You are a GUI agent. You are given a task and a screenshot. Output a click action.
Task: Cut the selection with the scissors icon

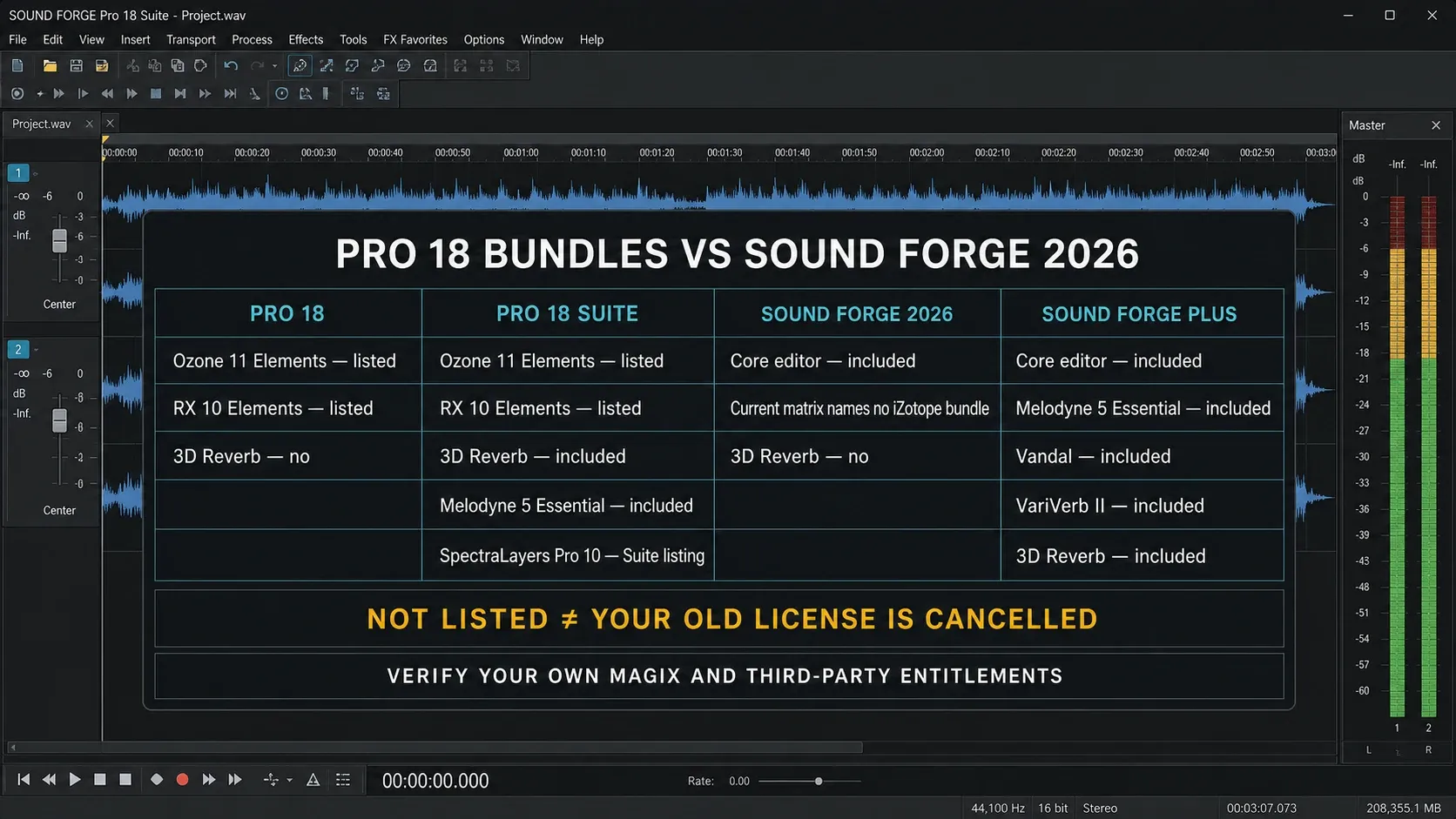(132, 66)
